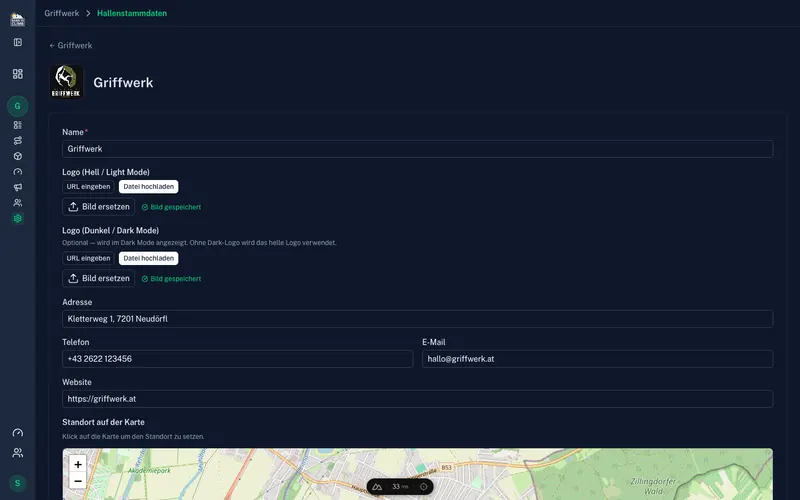This screenshot has width=800, height=500.
Task: Open the S user avatar menu
Action: click(17, 483)
